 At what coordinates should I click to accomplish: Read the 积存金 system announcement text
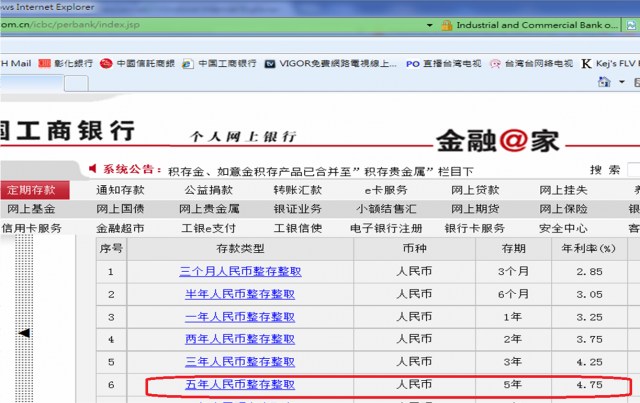point(321,171)
